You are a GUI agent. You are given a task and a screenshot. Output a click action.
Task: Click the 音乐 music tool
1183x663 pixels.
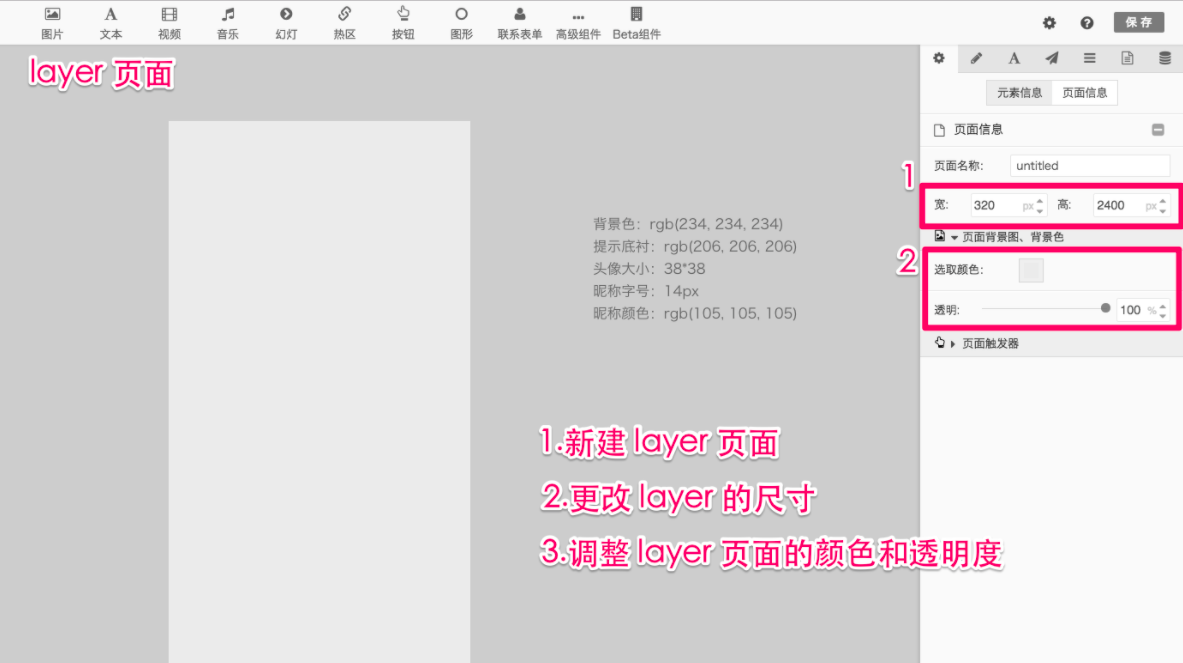pos(228,22)
